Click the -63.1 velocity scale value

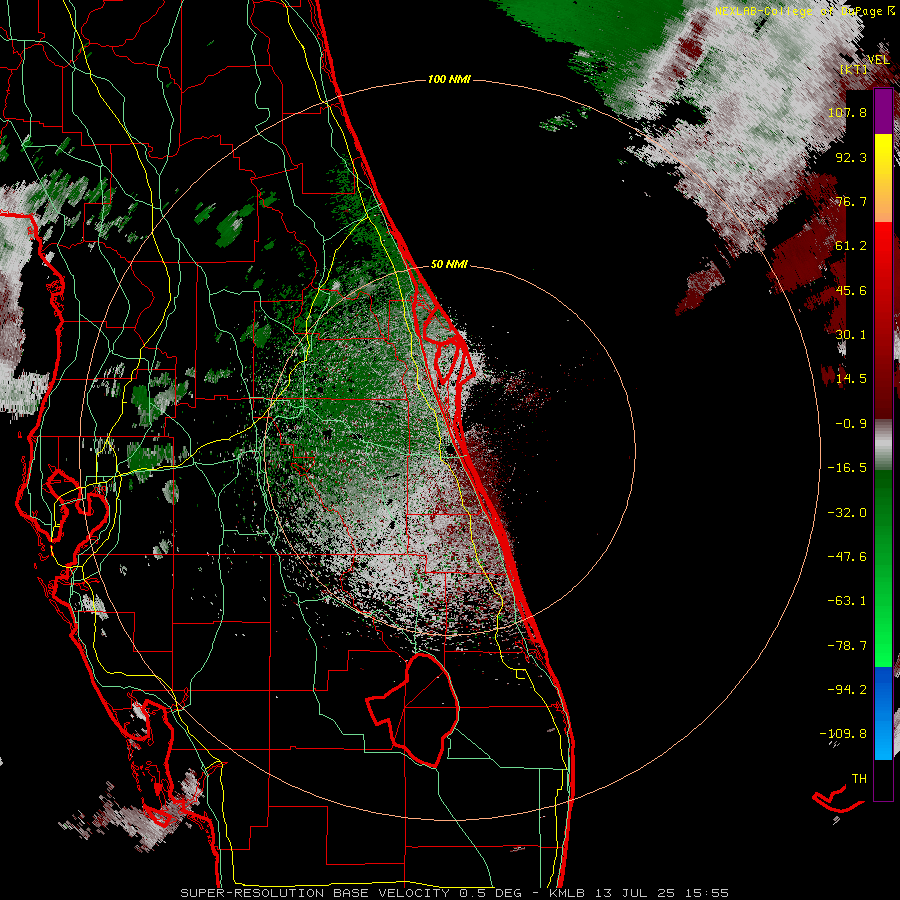[x=847, y=601]
